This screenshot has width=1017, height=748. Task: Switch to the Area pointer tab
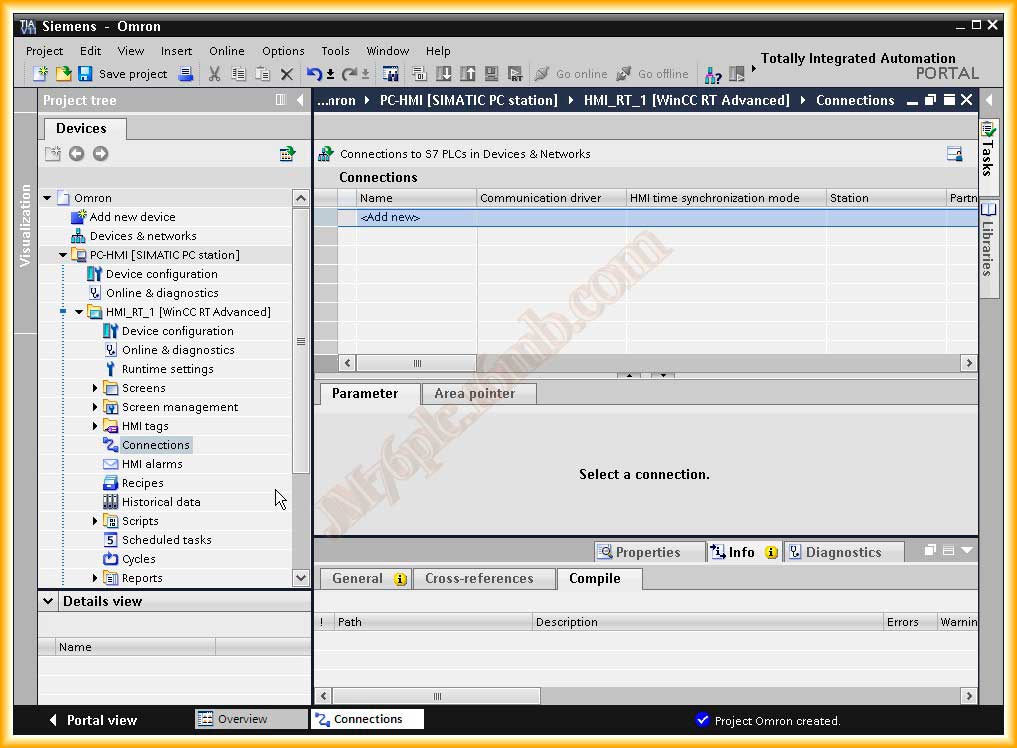pyautogui.click(x=474, y=394)
